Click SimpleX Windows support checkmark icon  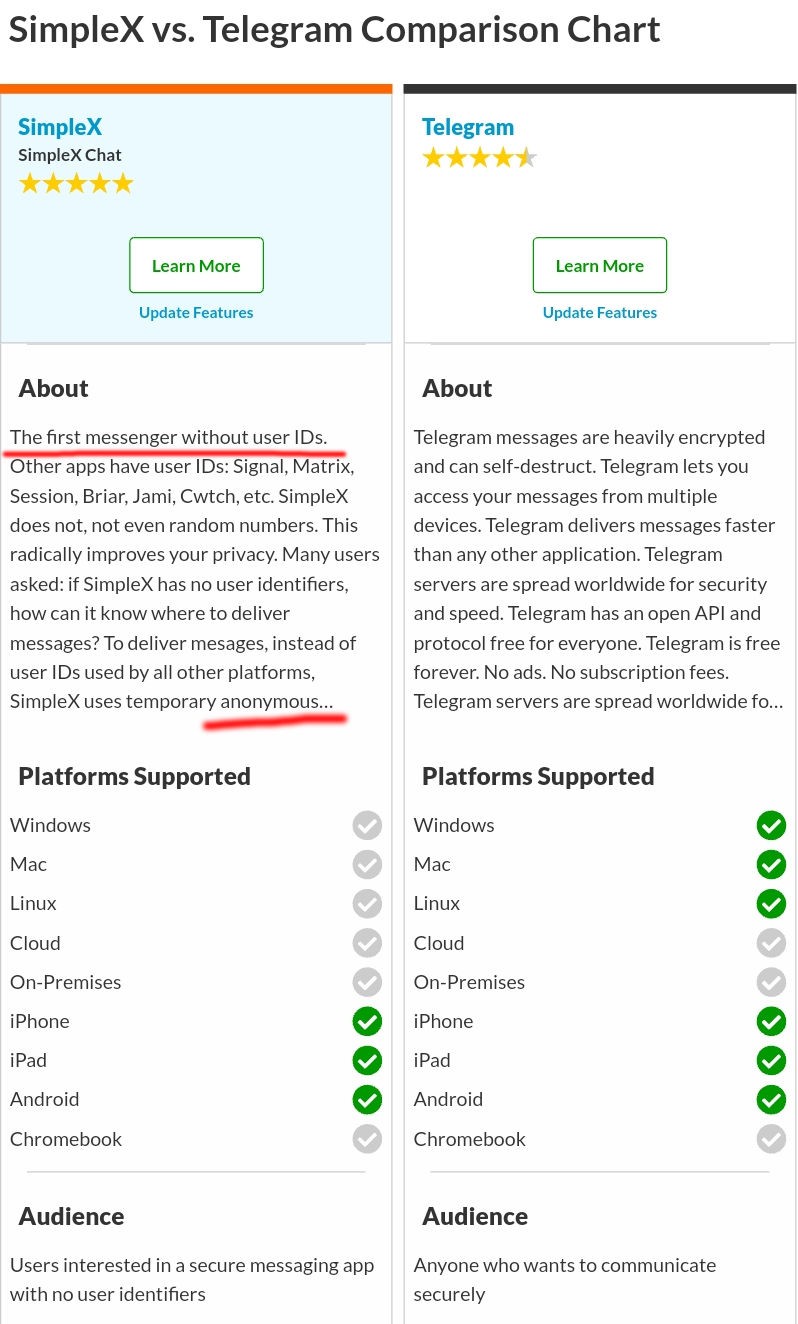367,825
